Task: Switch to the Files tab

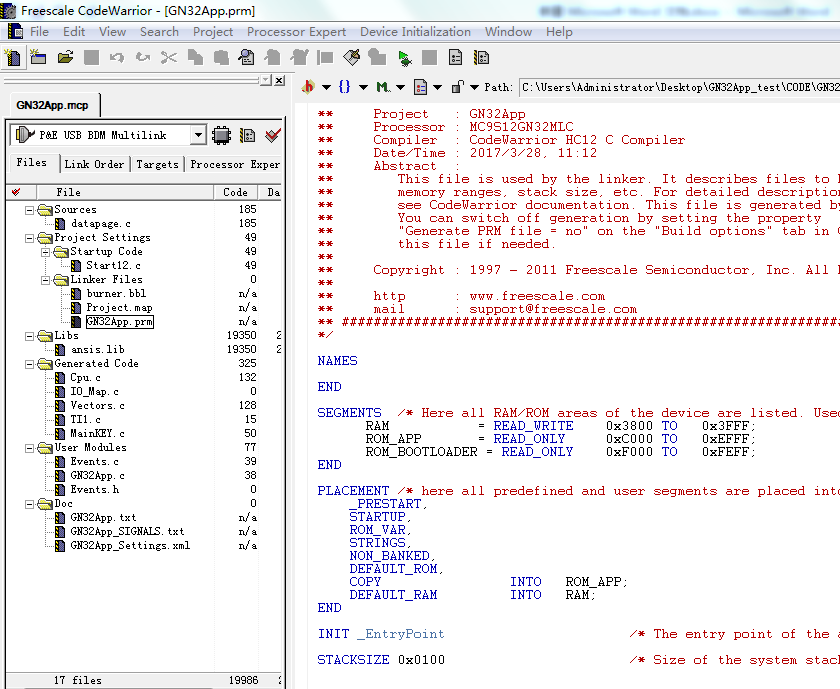Action: coord(32,162)
